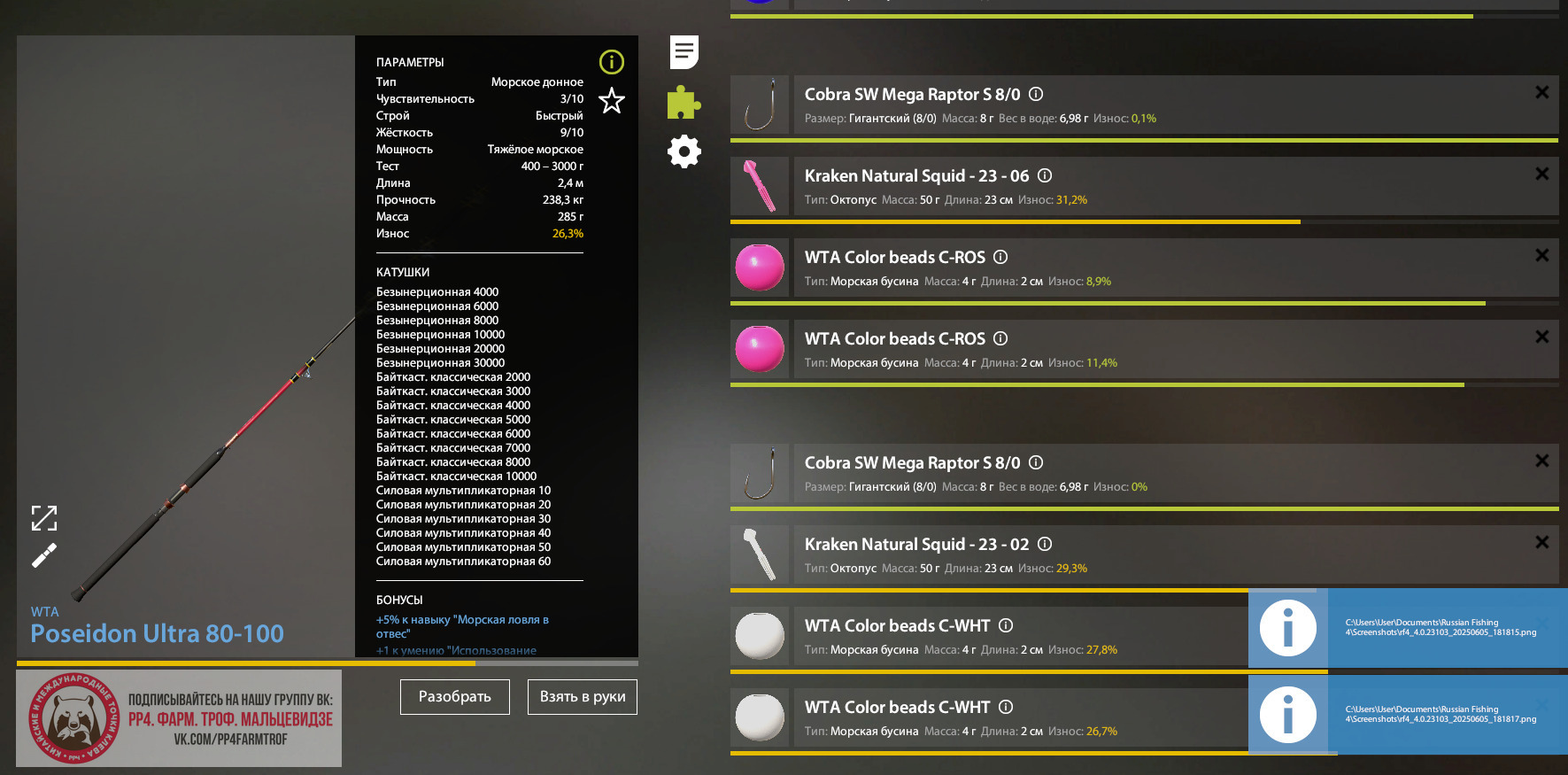Show info for first Cobra SW Mega Raptor S 8/0
The height and width of the screenshot is (775, 1568).
(1036, 94)
